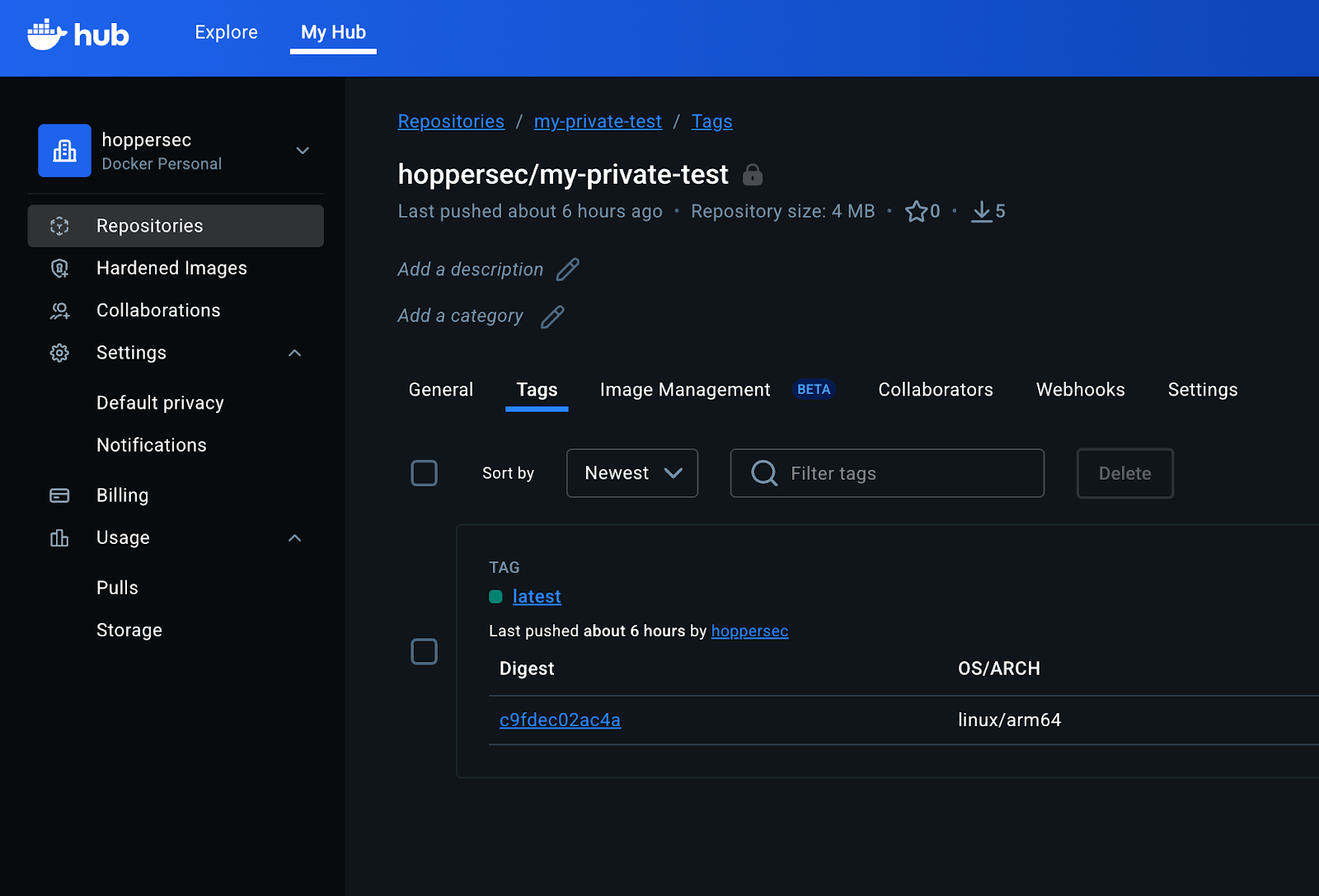Viewport: 1319px width, 896px height.
Task: Click the Delete button
Action: [1125, 473]
